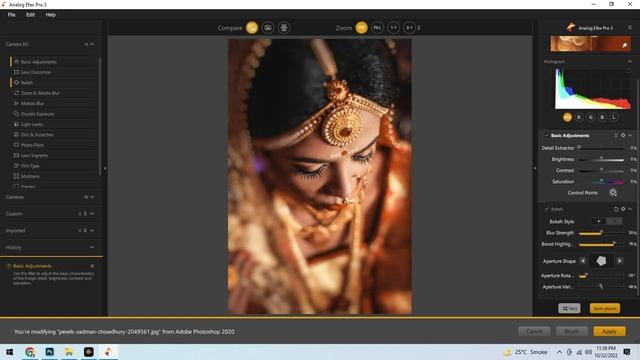Click the Cancel button
This screenshot has height=360, width=640.
(x=534, y=331)
